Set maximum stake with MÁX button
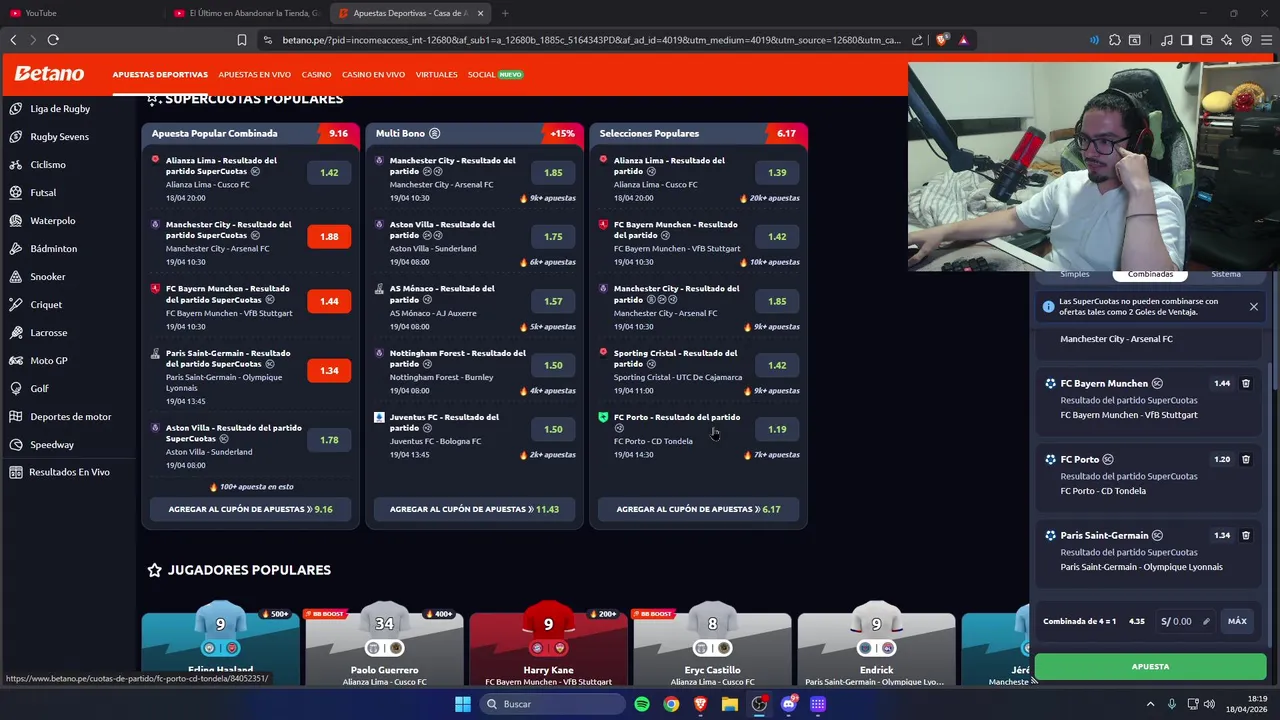This screenshot has height=720, width=1280. point(1237,621)
